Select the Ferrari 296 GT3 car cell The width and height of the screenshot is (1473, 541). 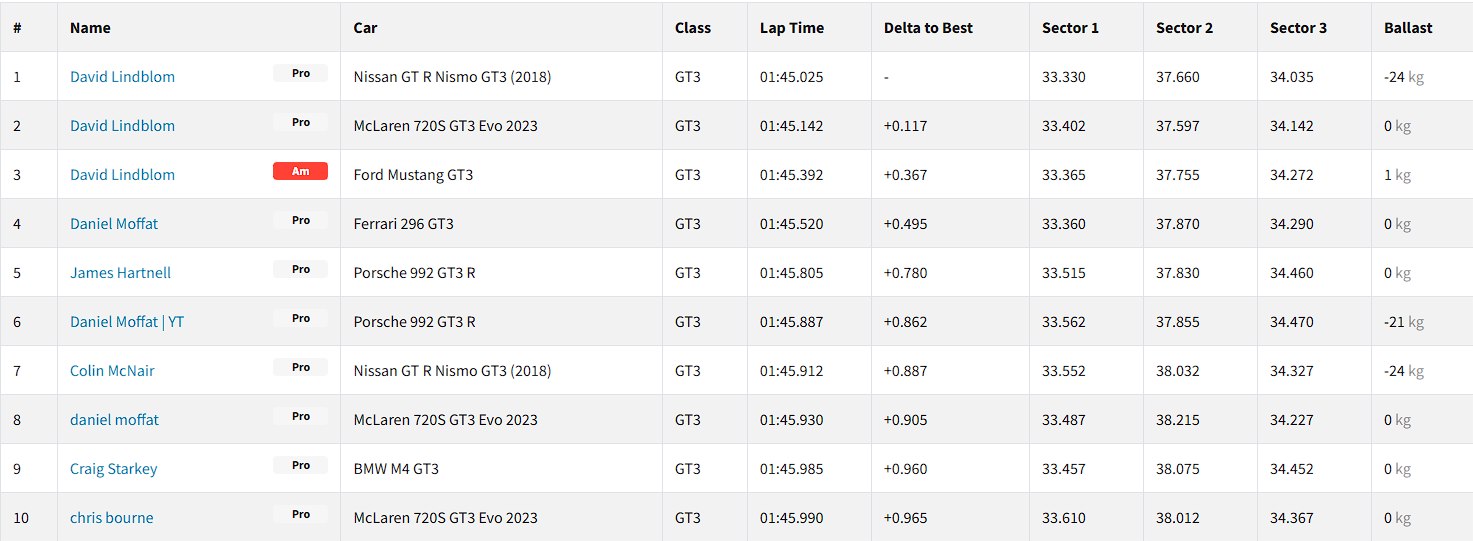tap(403, 224)
